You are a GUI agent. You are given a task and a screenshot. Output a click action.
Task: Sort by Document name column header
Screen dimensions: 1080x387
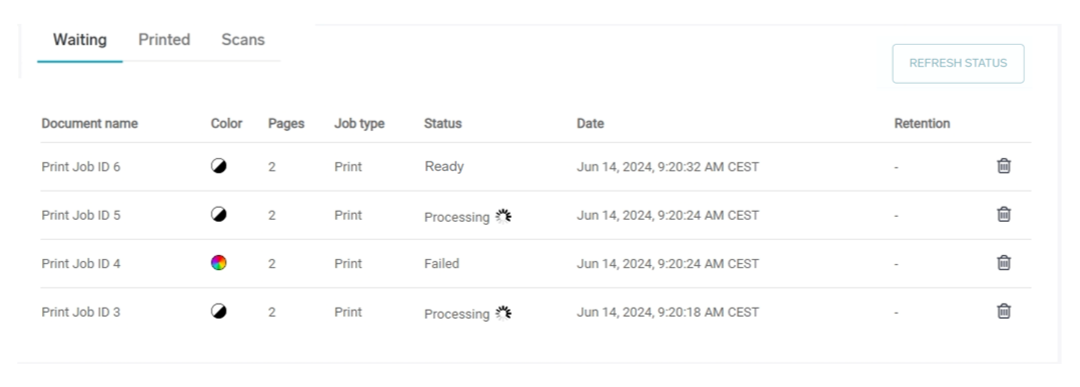coord(90,124)
